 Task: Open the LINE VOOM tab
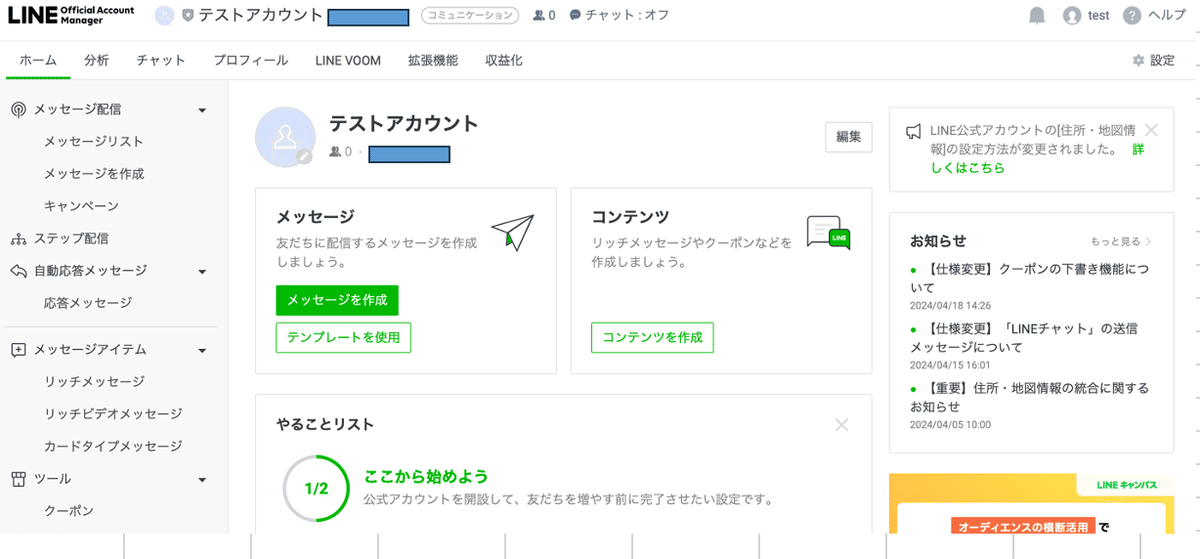coord(348,60)
